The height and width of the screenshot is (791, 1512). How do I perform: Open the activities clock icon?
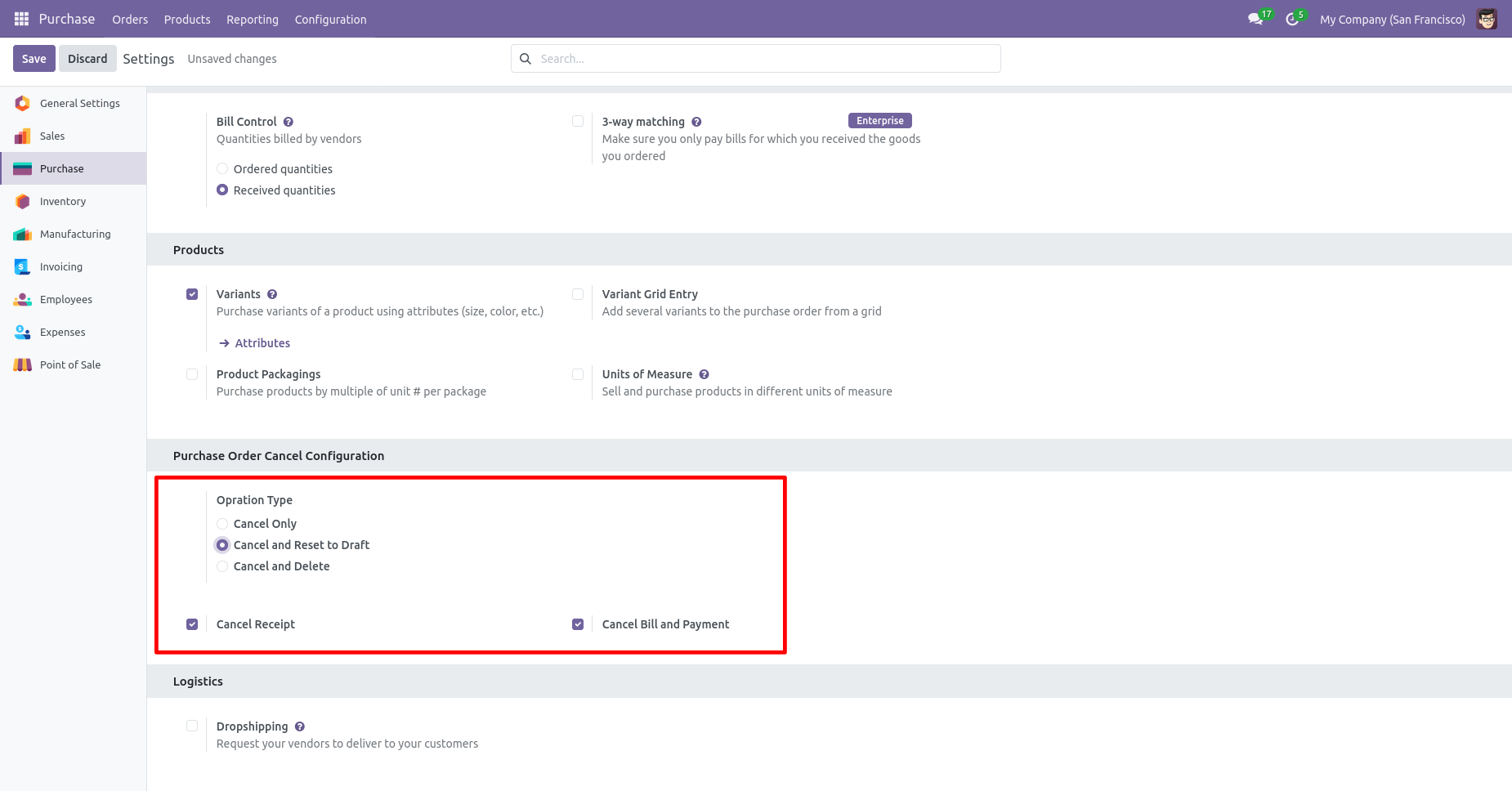tap(1292, 19)
